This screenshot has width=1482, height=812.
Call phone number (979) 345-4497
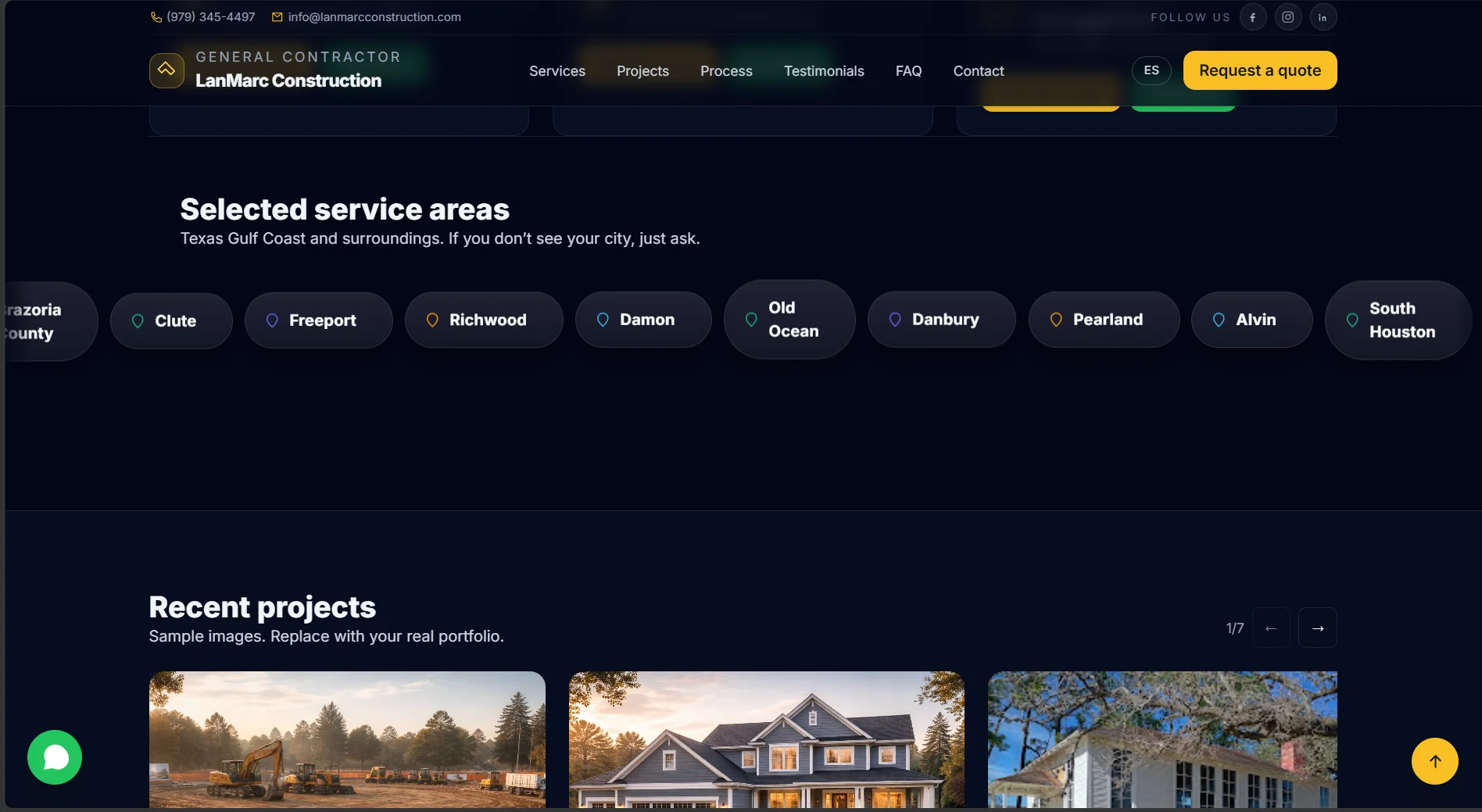(202, 17)
